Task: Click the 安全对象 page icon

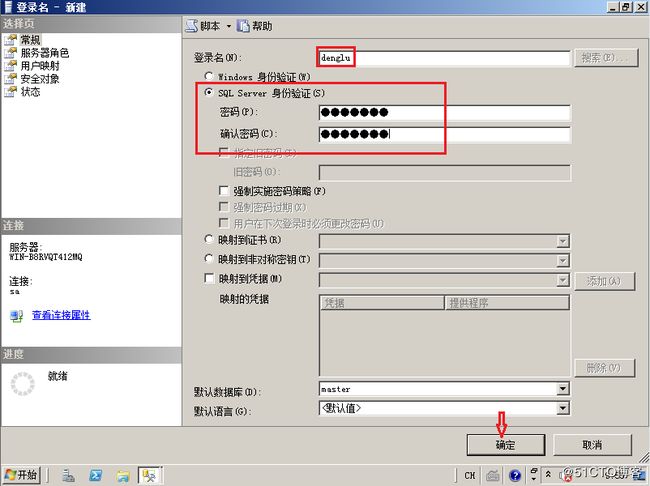Action: click(10, 79)
